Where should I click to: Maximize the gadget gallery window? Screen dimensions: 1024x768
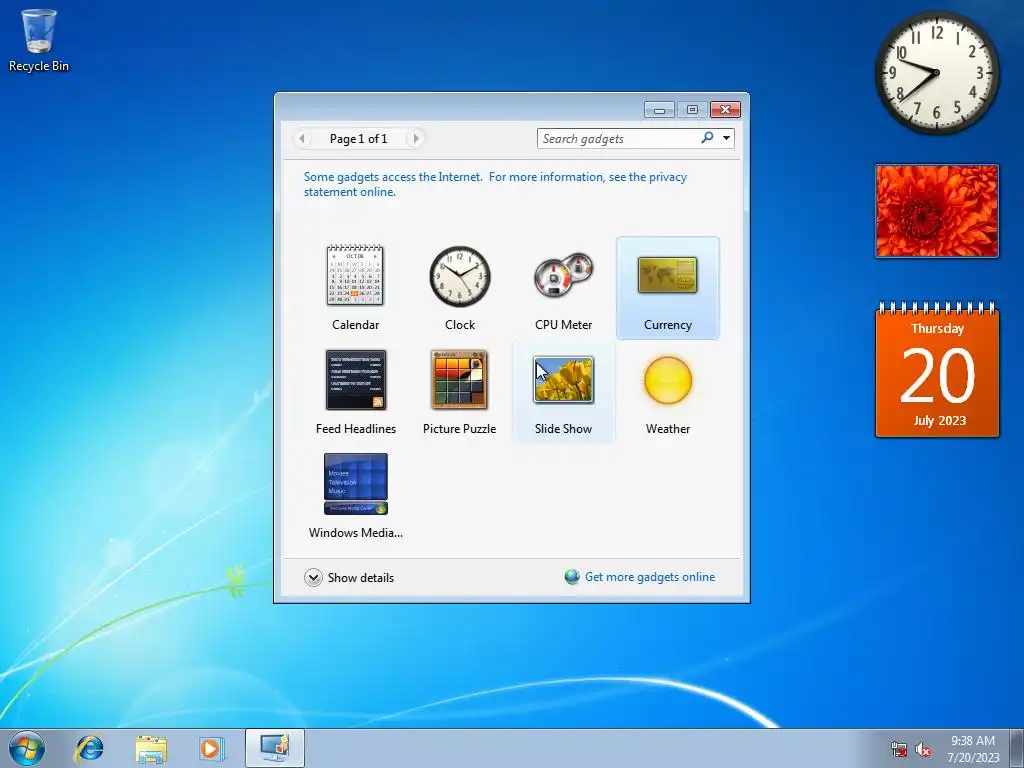pos(692,110)
